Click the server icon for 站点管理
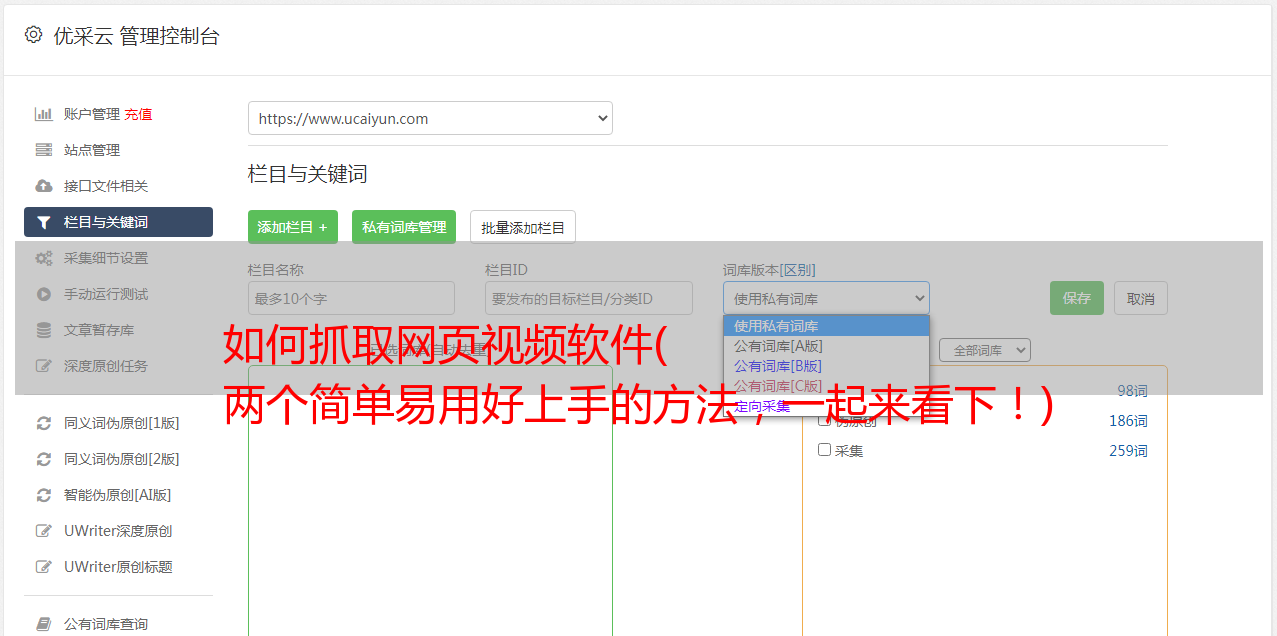 44,150
